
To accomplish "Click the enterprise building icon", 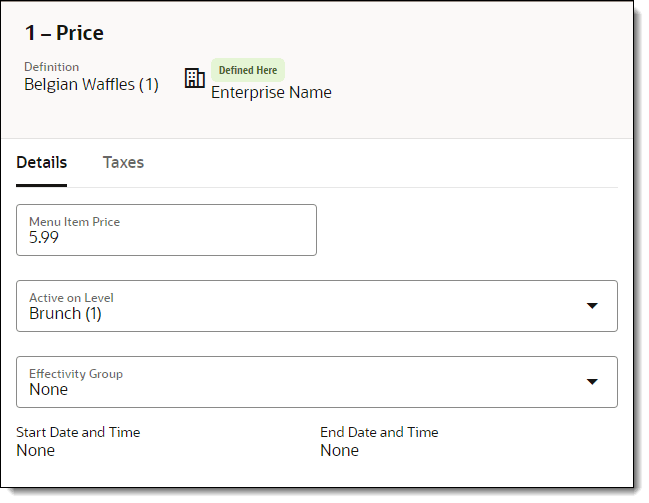I will click(x=195, y=79).
